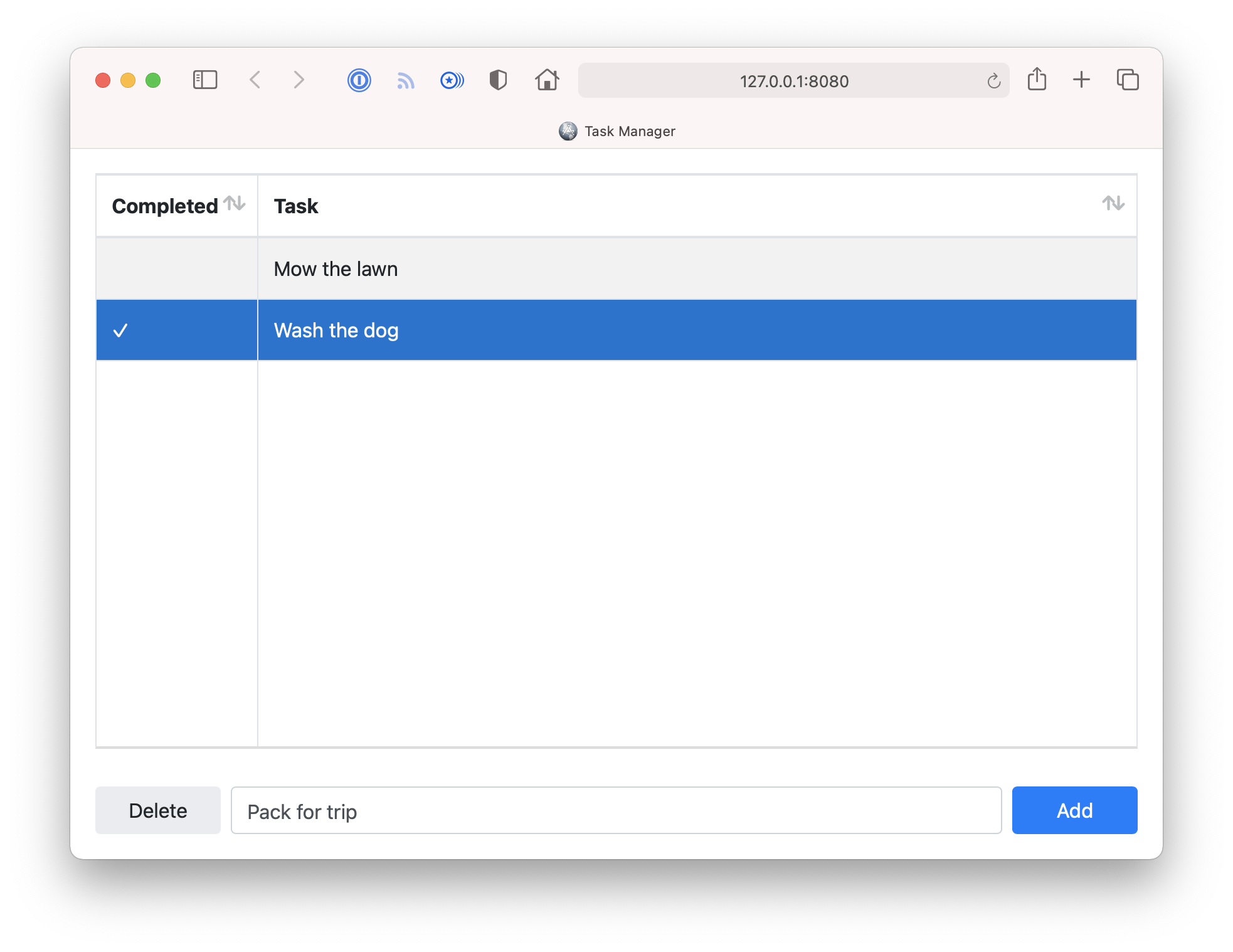Open the RSS feed extension icon
Image resolution: width=1233 pixels, height=952 pixels.
[x=406, y=80]
